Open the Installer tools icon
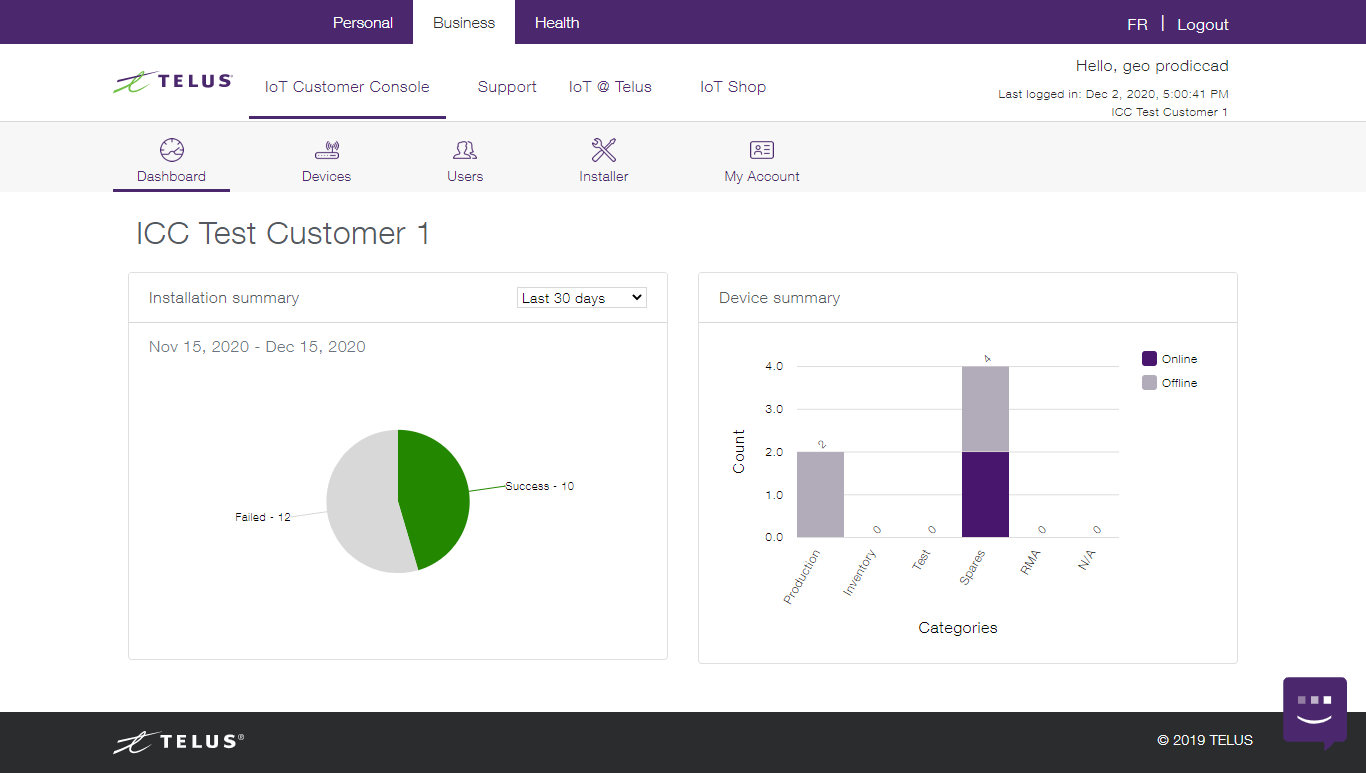This screenshot has width=1366, height=773. (604, 150)
